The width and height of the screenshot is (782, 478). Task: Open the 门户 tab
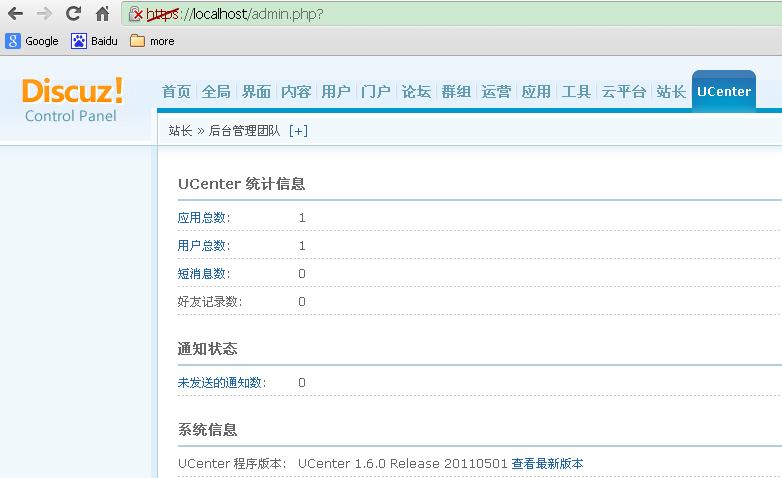point(376,91)
